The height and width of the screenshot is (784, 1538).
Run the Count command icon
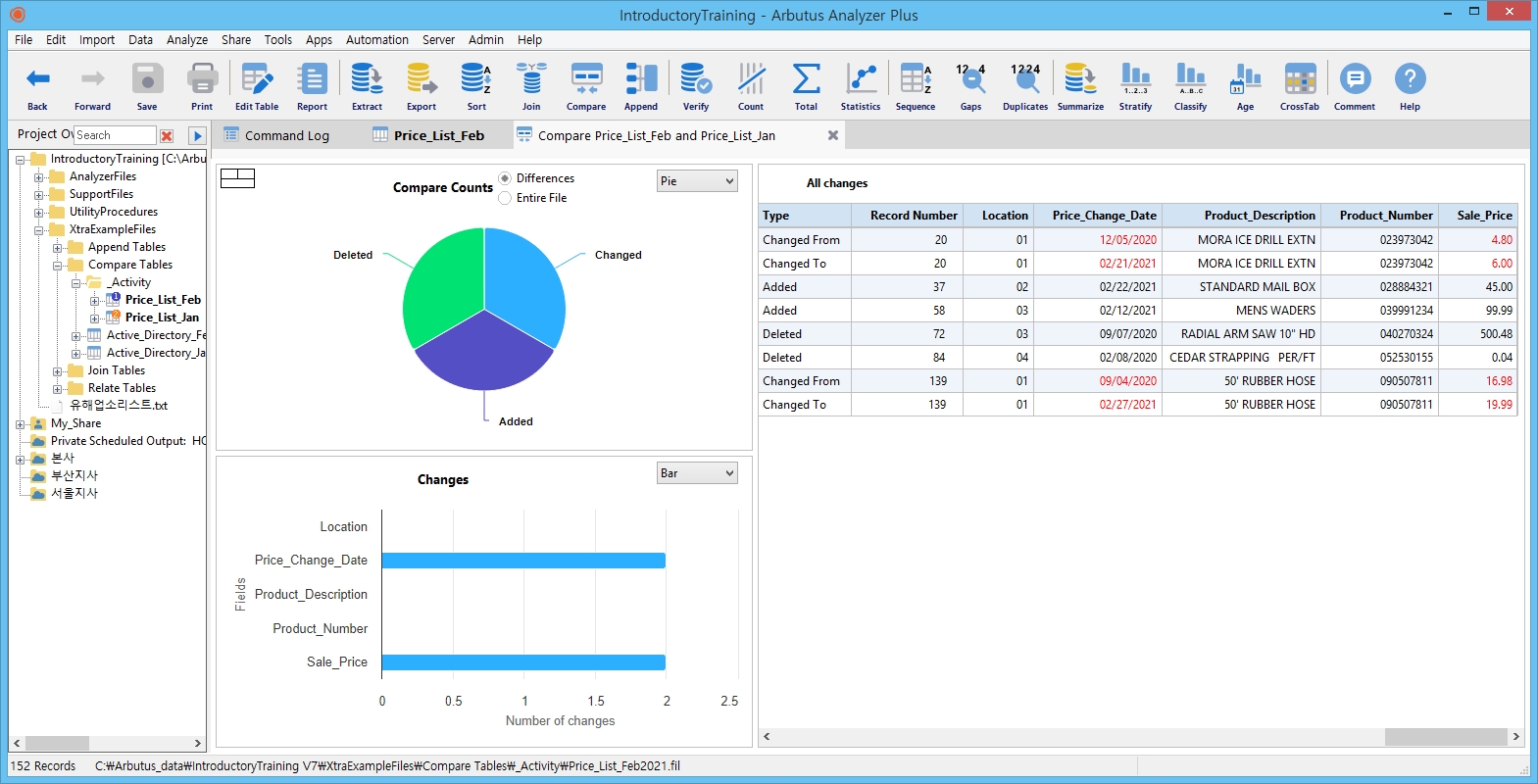pyautogui.click(x=751, y=78)
